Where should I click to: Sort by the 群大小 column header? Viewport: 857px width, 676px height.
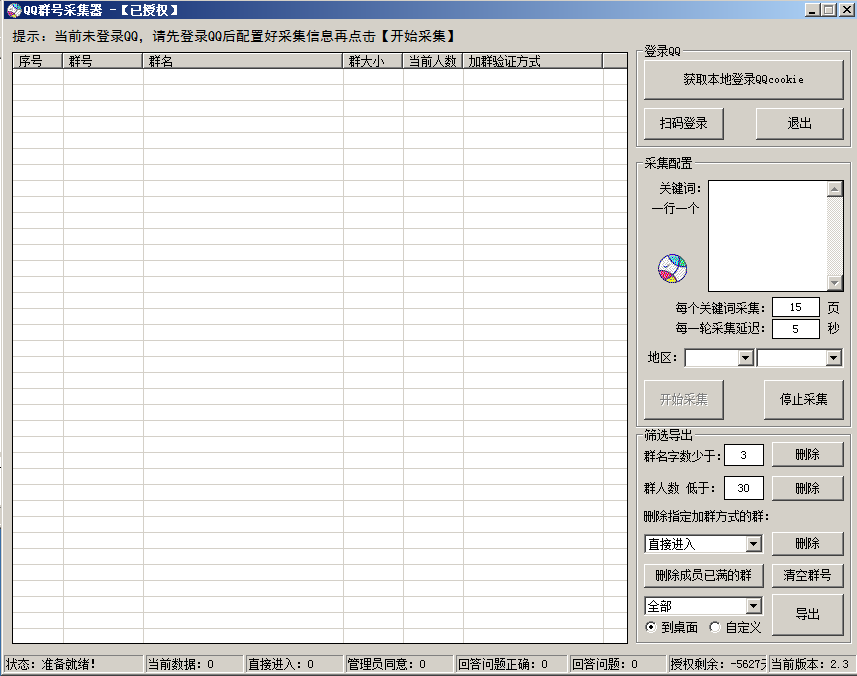pos(373,61)
